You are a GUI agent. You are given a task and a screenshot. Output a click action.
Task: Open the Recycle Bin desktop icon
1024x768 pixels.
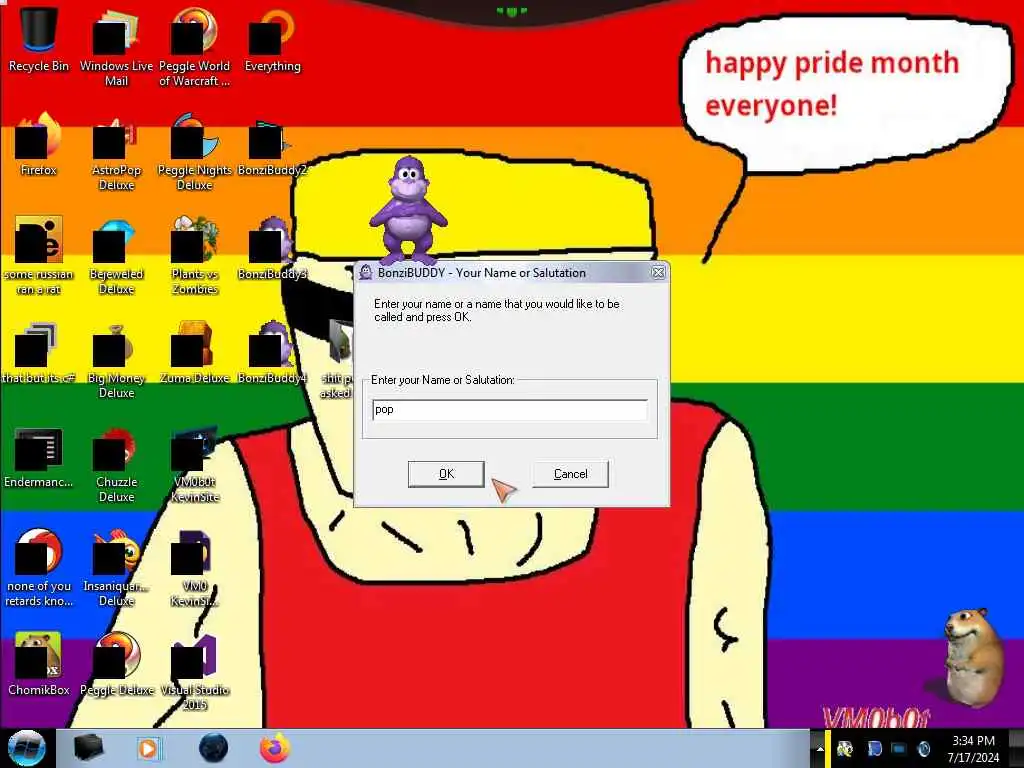click(x=38, y=39)
